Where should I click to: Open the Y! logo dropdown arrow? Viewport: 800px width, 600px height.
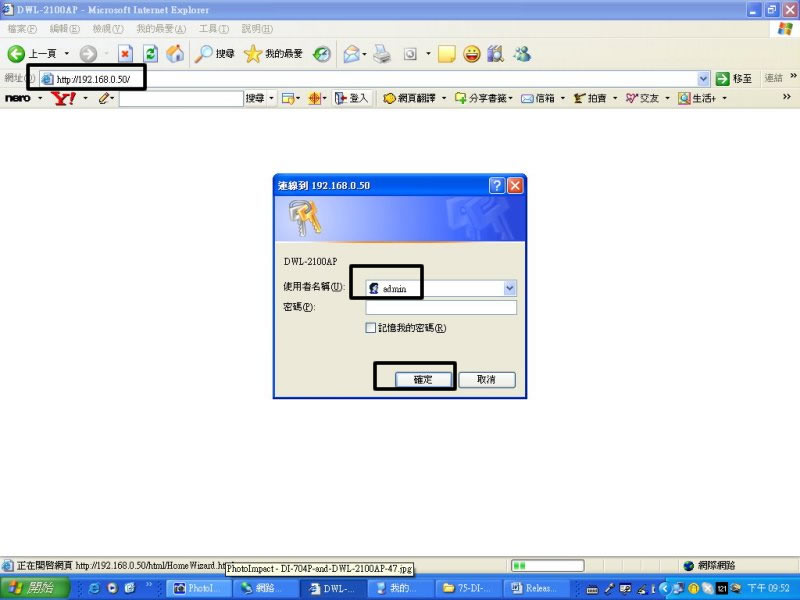tap(85, 98)
